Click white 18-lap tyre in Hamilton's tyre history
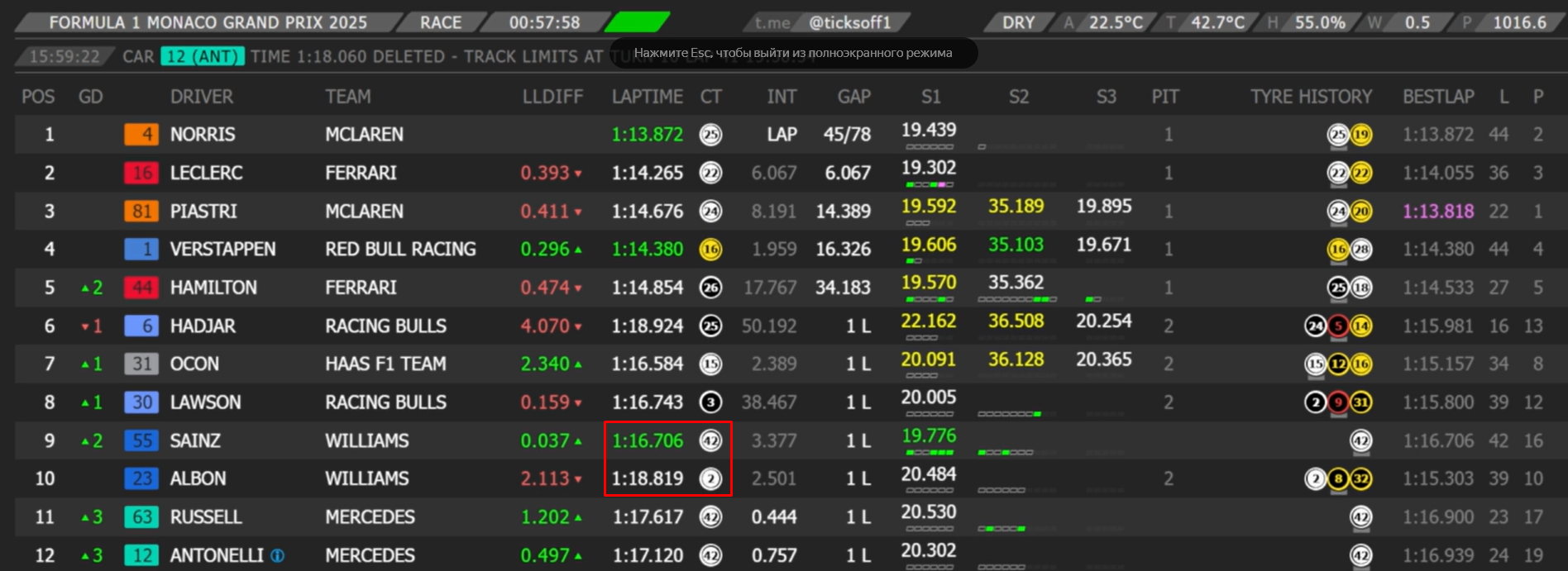This screenshot has height=571, width=1568. tap(1361, 288)
